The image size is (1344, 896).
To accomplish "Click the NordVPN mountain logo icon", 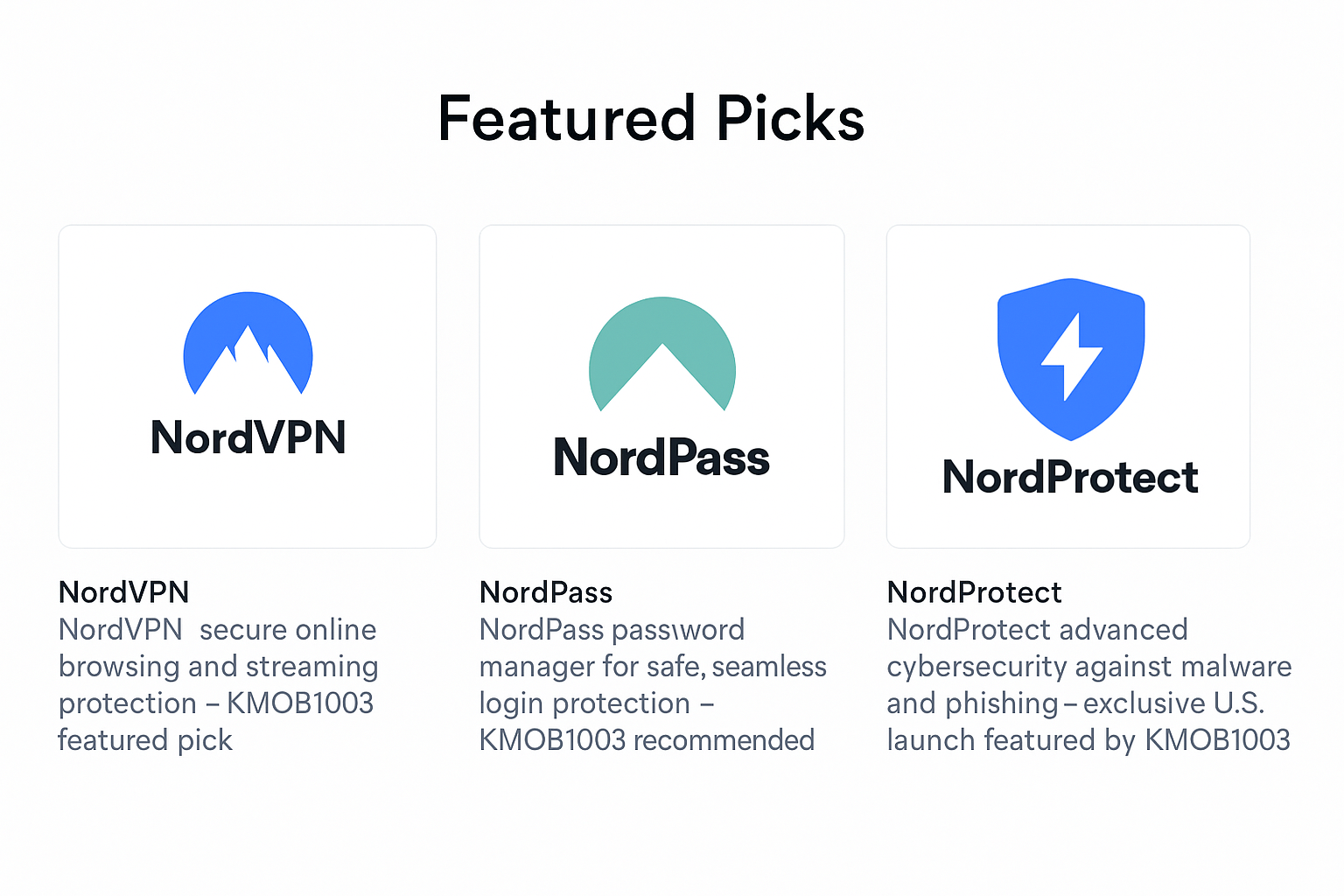I will tap(248, 343).
